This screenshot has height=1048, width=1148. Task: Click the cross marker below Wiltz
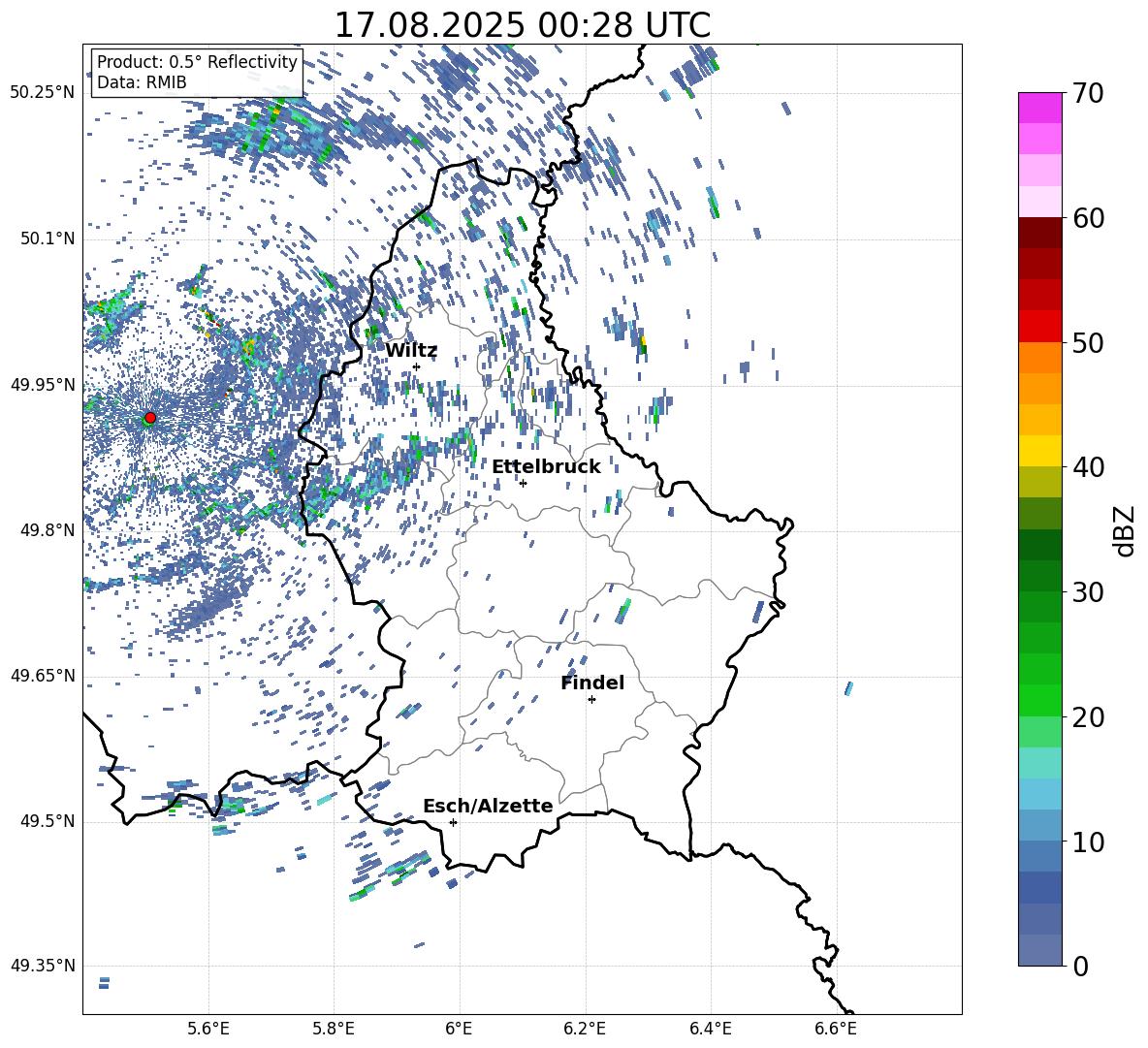(417, 366)
